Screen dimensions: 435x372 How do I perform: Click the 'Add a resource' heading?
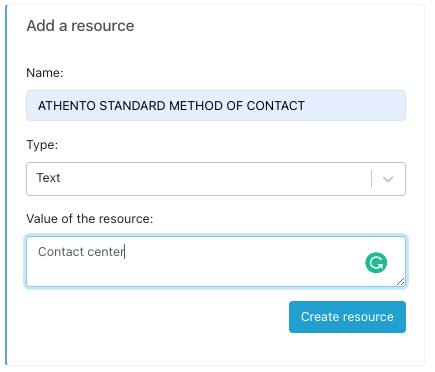80,26
